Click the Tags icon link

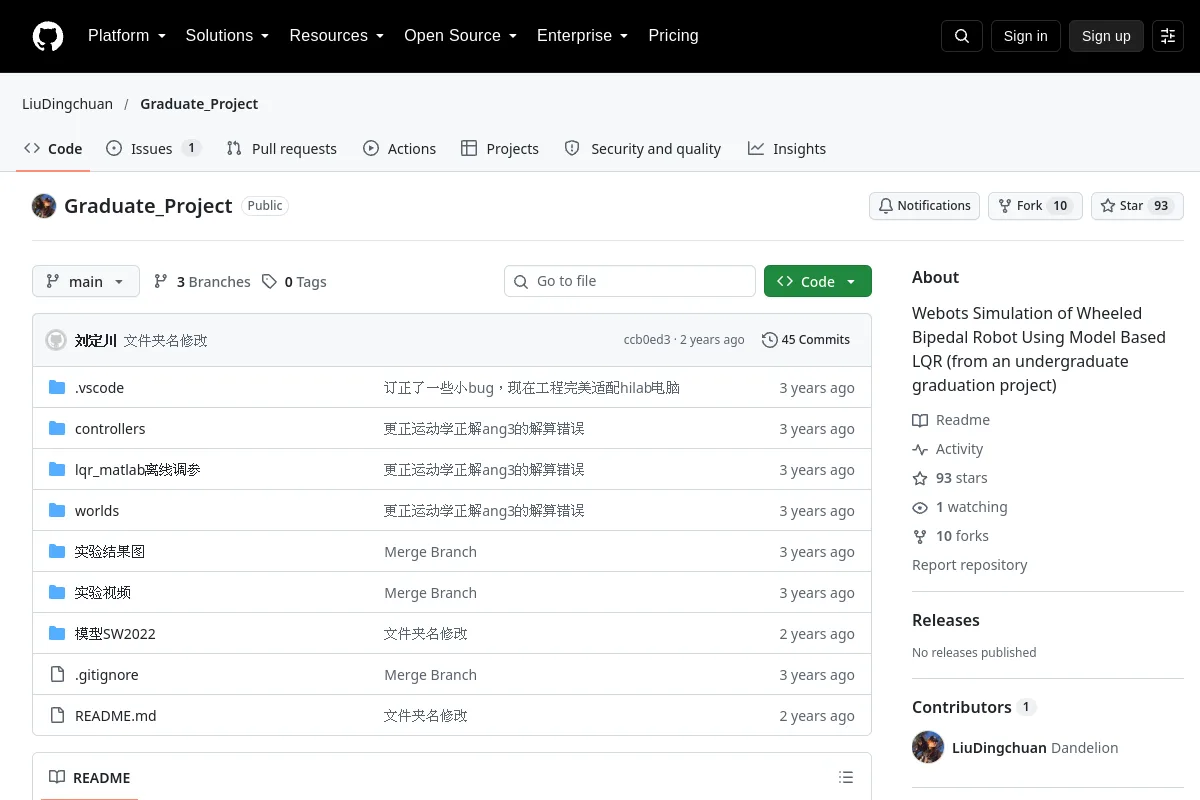coord(269,282)
